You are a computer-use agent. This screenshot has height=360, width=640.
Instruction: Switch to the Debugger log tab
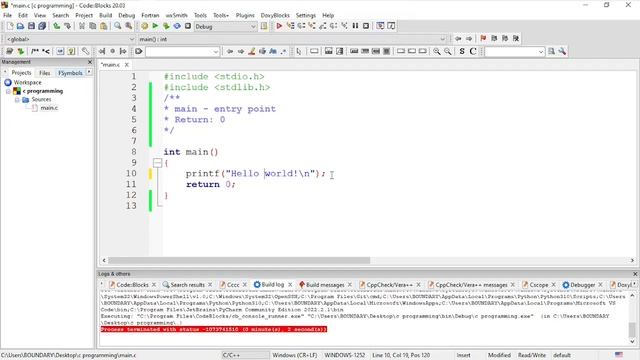pyautogui.click(x=582, y=284)
